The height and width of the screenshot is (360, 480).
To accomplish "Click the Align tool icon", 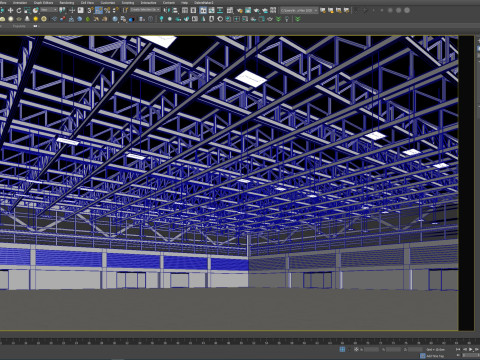I will pyautogui.click(x=175, y=10).
